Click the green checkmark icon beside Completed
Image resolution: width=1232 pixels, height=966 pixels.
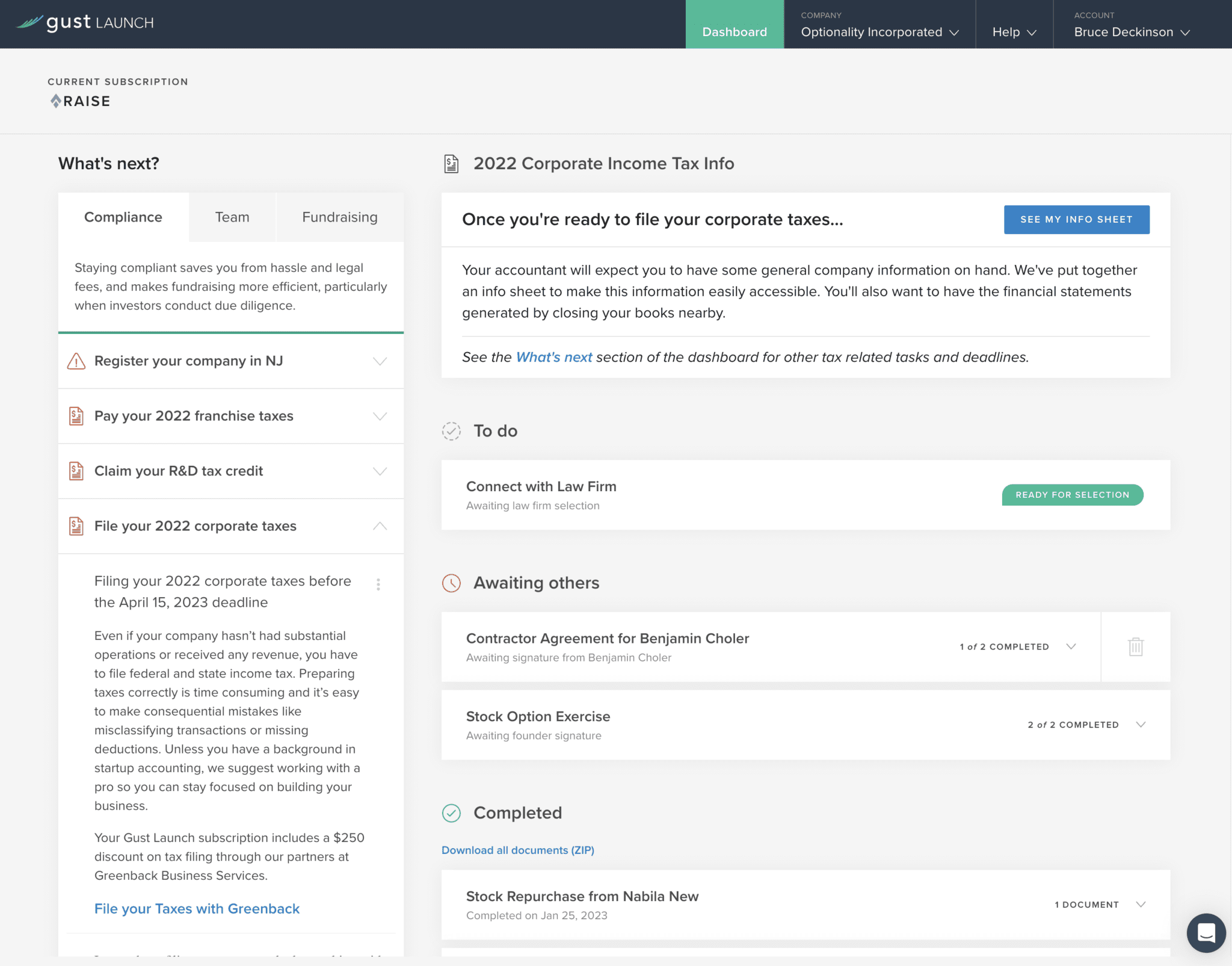coord(451,813)
